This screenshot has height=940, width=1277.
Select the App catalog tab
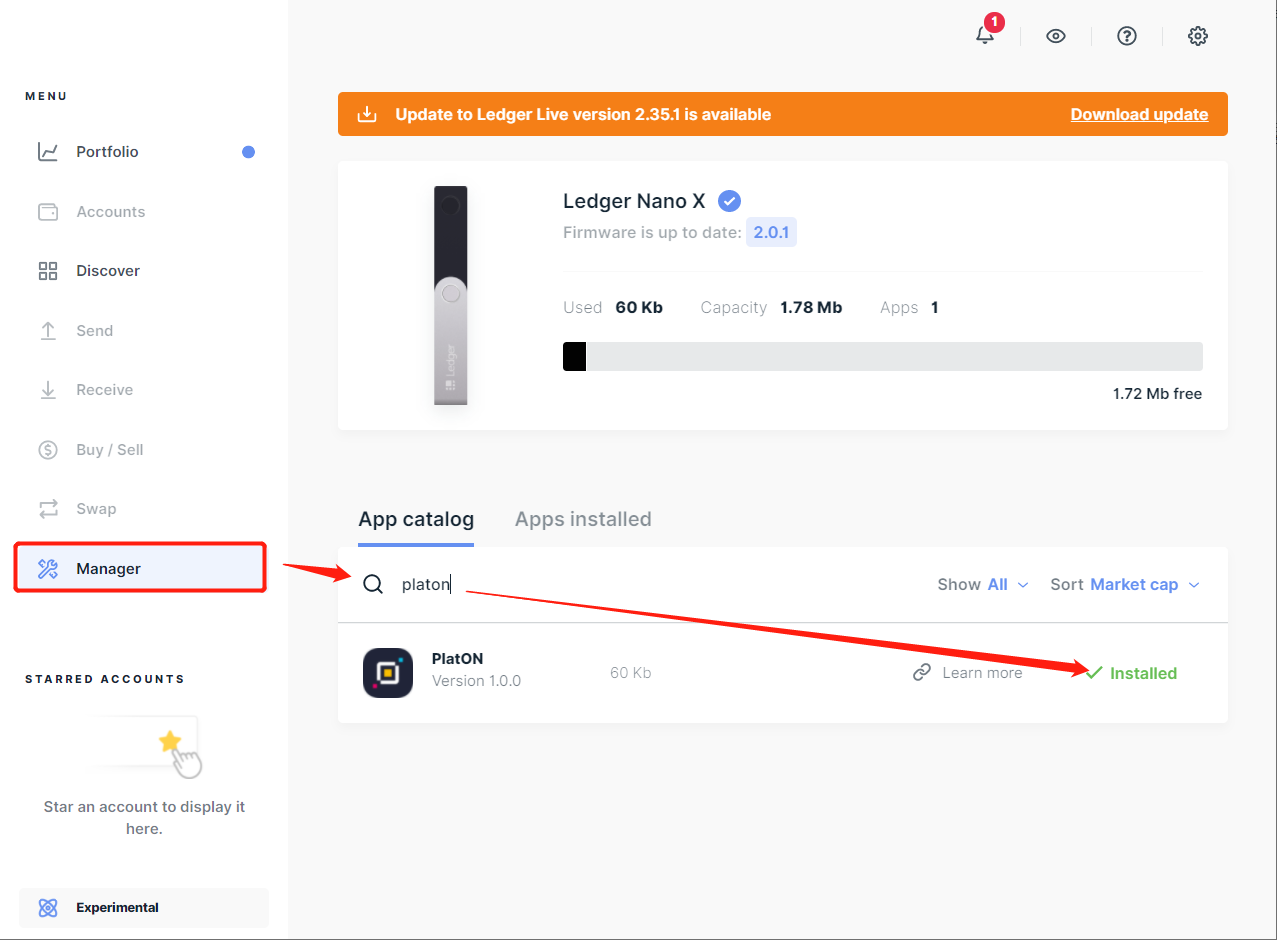[416, 519]
